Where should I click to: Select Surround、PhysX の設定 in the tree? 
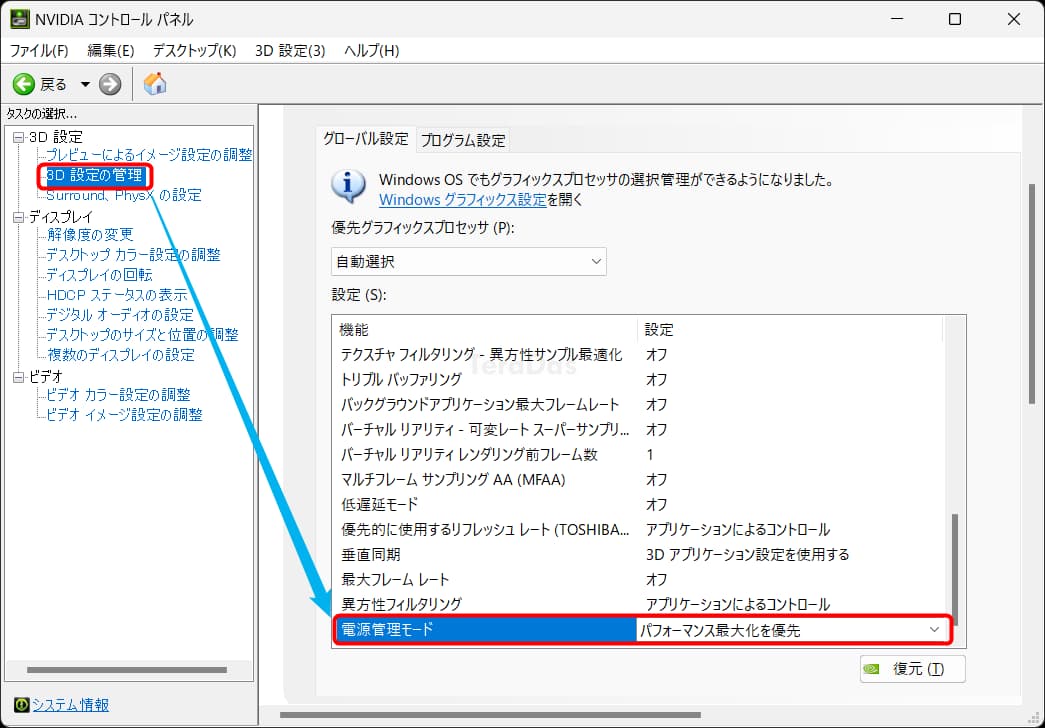coord(123,195)
